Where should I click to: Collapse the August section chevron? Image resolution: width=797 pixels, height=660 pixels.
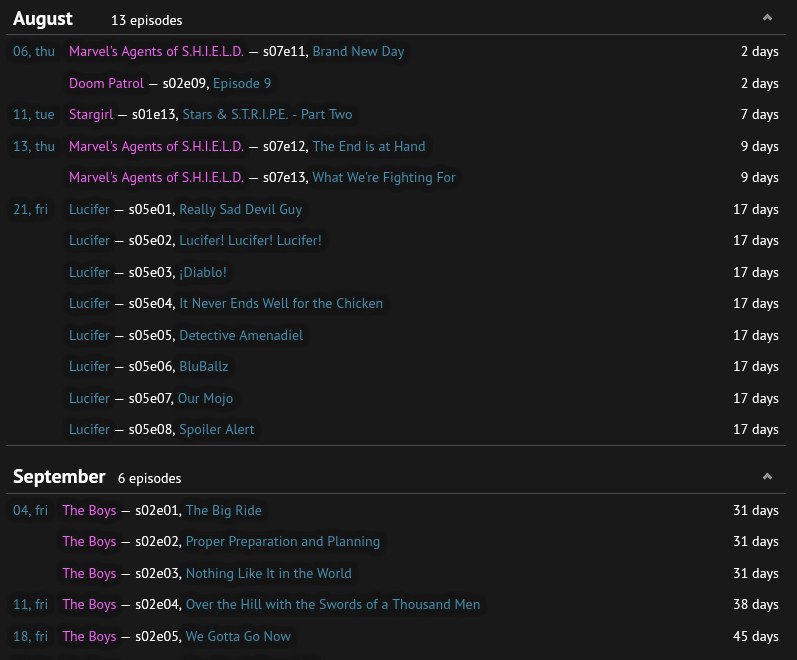click(767, 18)
